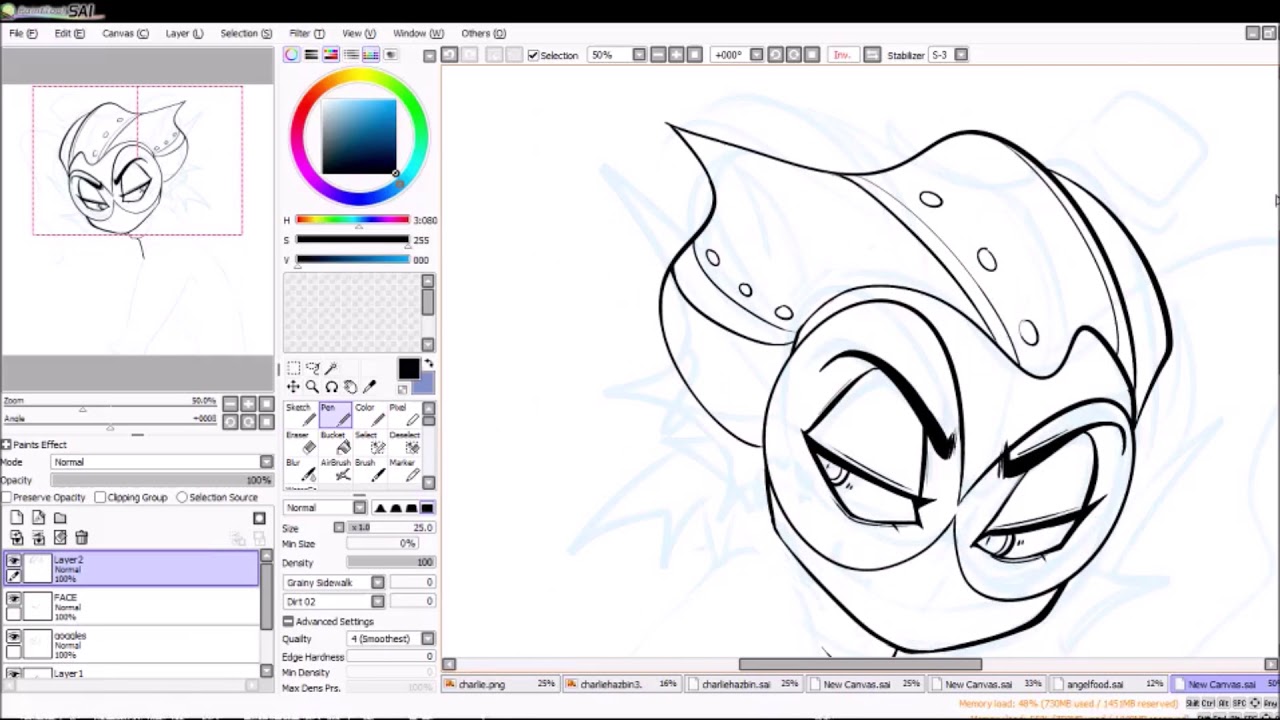Select the Deselect pen tool
Screen dimensions: 1280x720
(403, 442)
